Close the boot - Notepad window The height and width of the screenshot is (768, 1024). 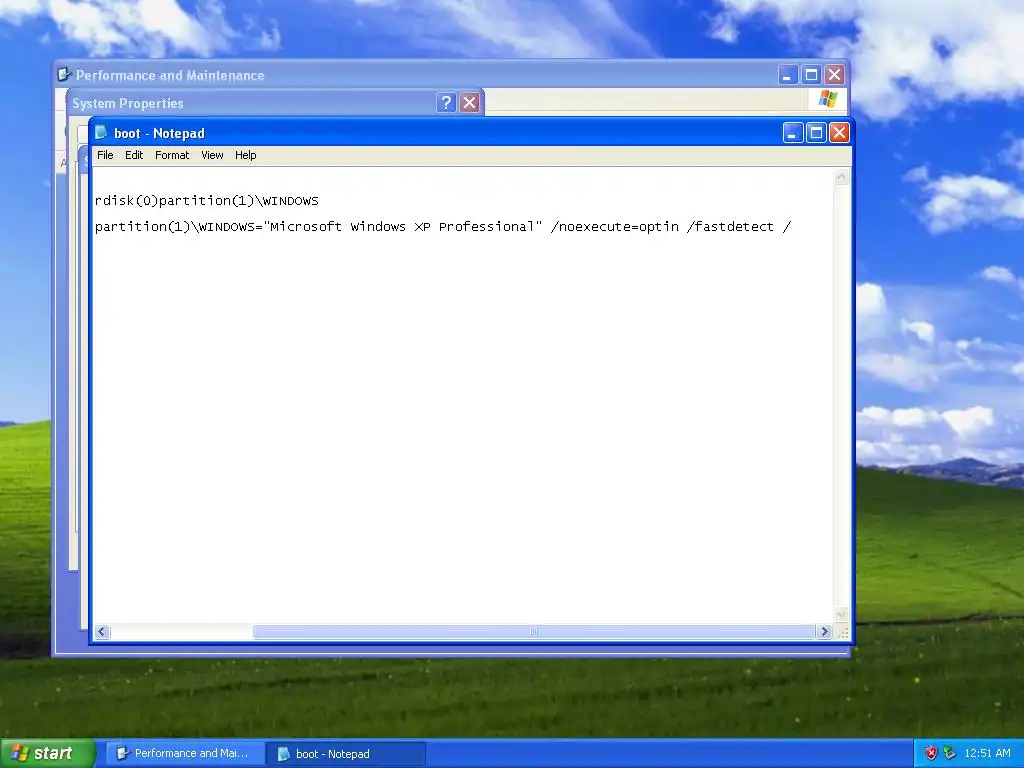[839, 133]
